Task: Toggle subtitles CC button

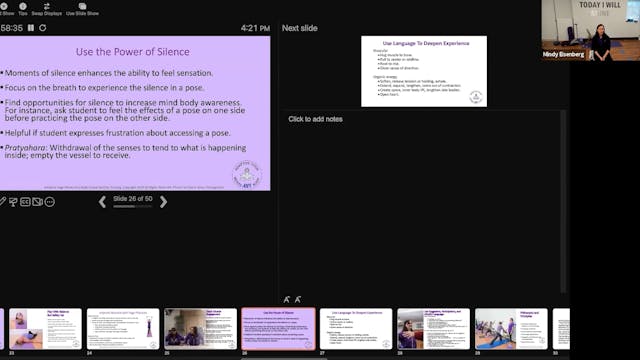Action: 25,202
